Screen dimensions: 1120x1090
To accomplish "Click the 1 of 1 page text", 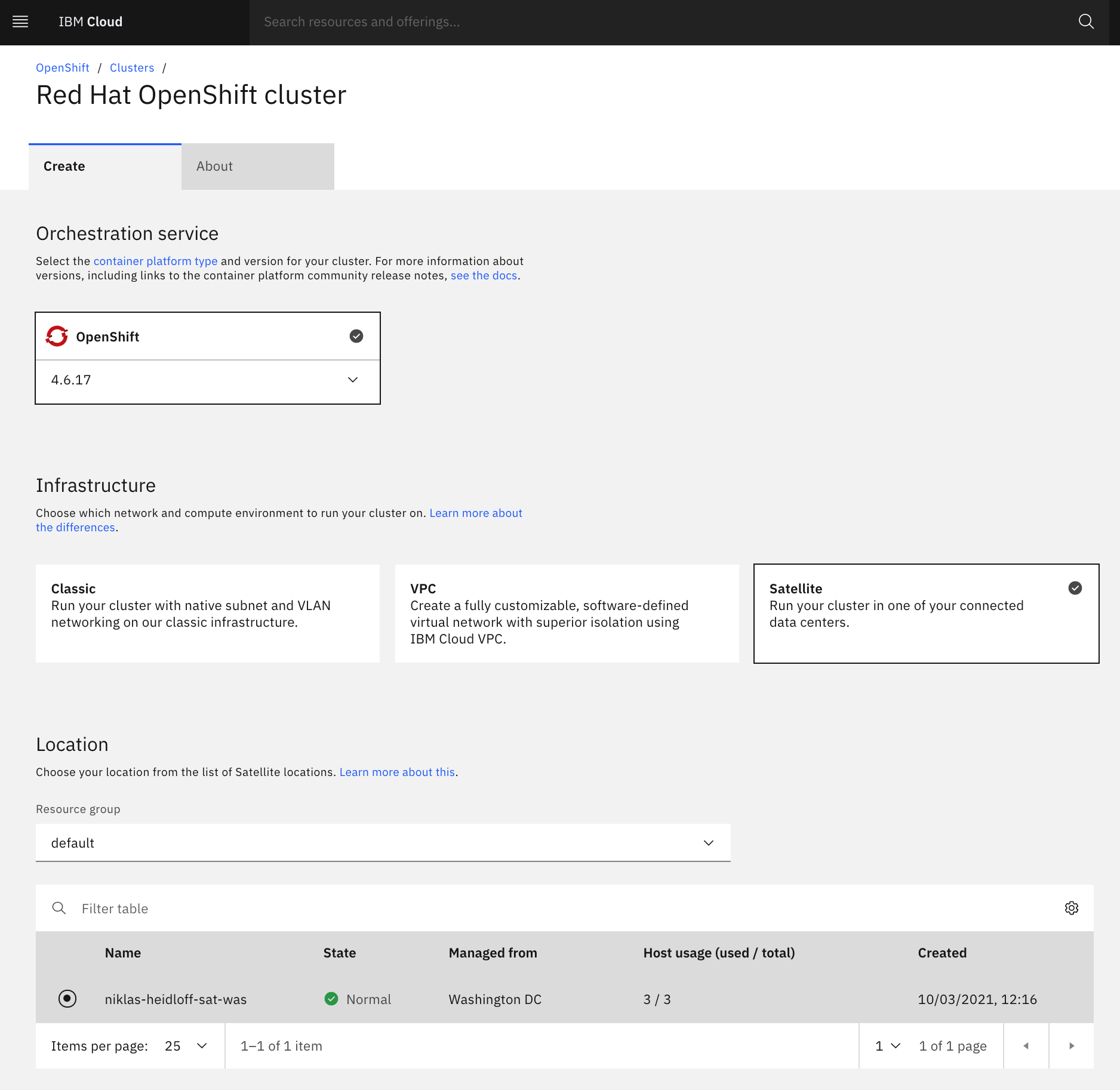I will tap(953, 1046).
